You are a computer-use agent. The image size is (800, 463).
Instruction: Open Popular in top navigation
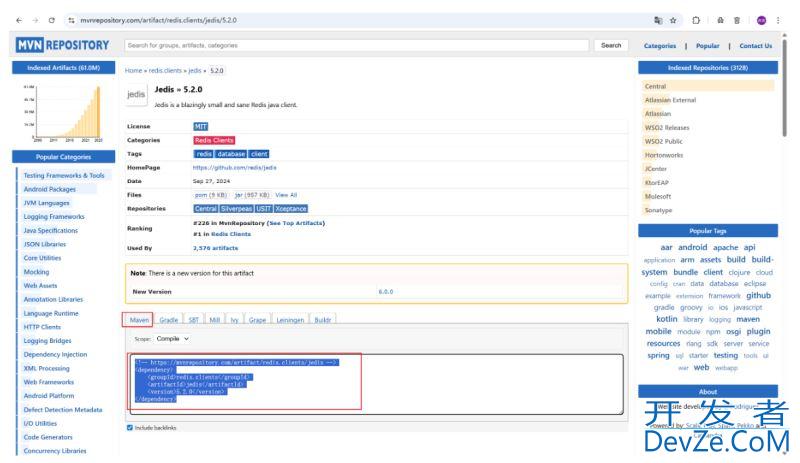[x=708, y=46]
